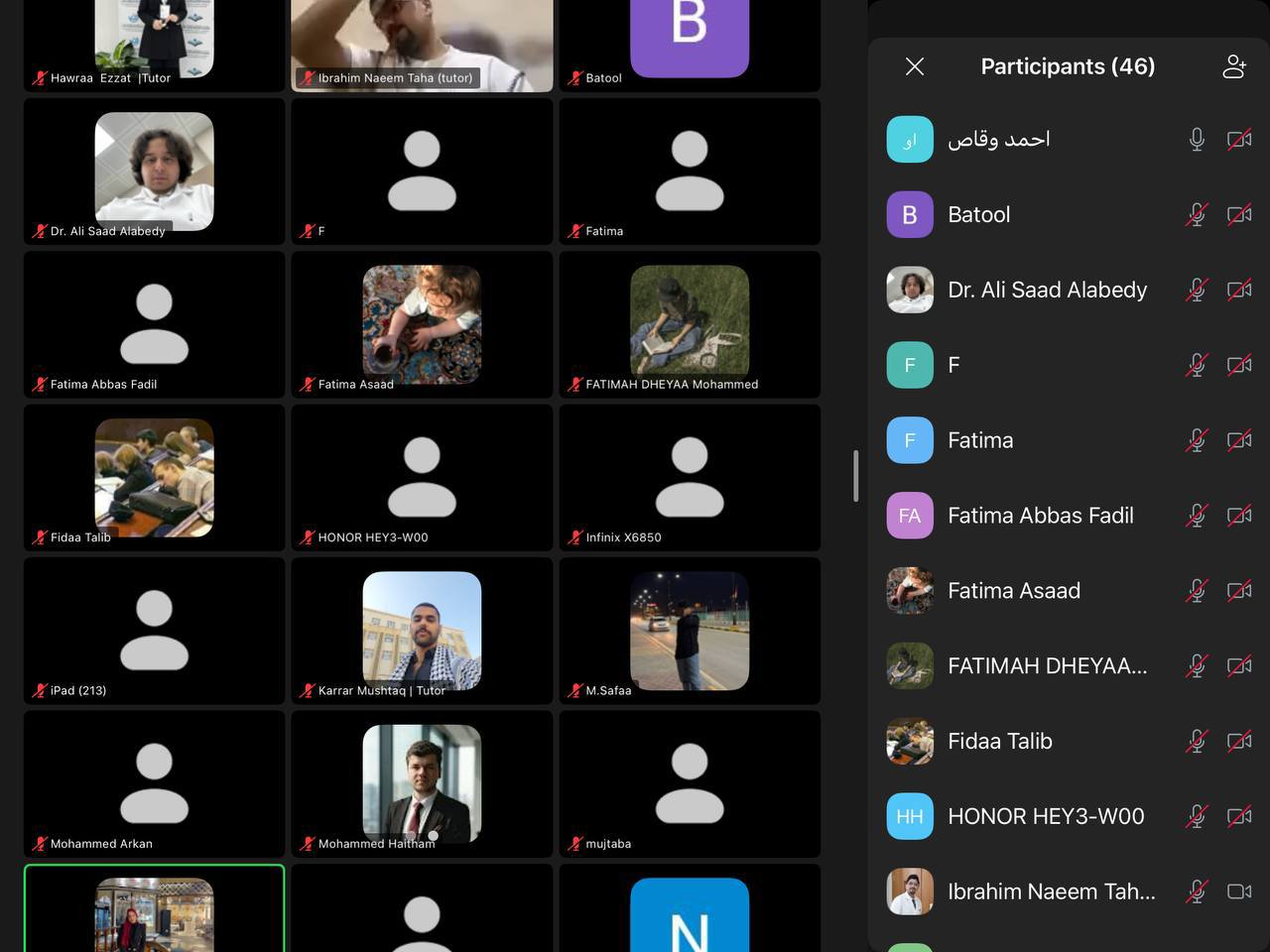Click Fatima Asaad's microphone icon
The height and width of the screenshot is (952, 1270).
(1197, 591)
